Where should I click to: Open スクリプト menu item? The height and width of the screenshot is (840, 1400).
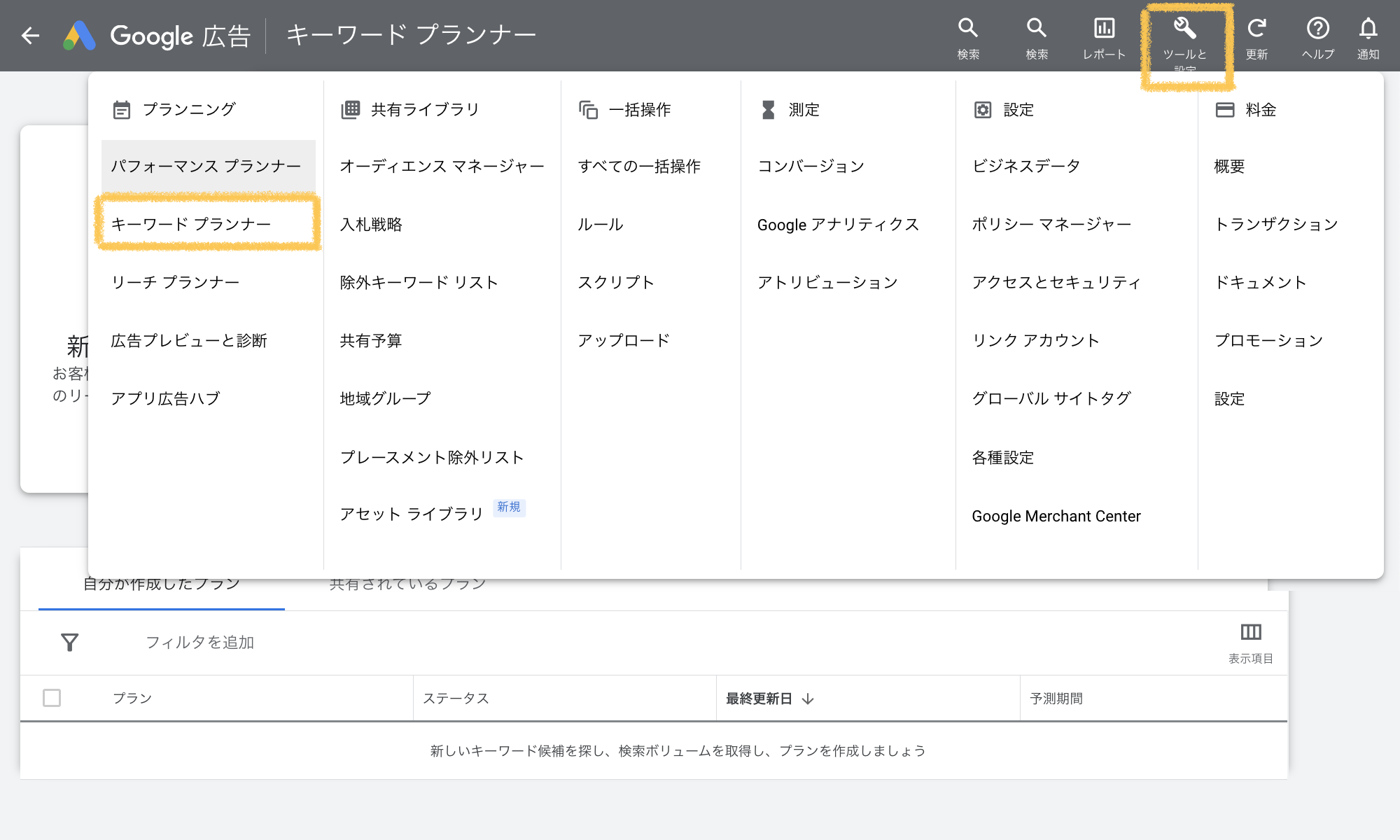[x=616, y=282]
